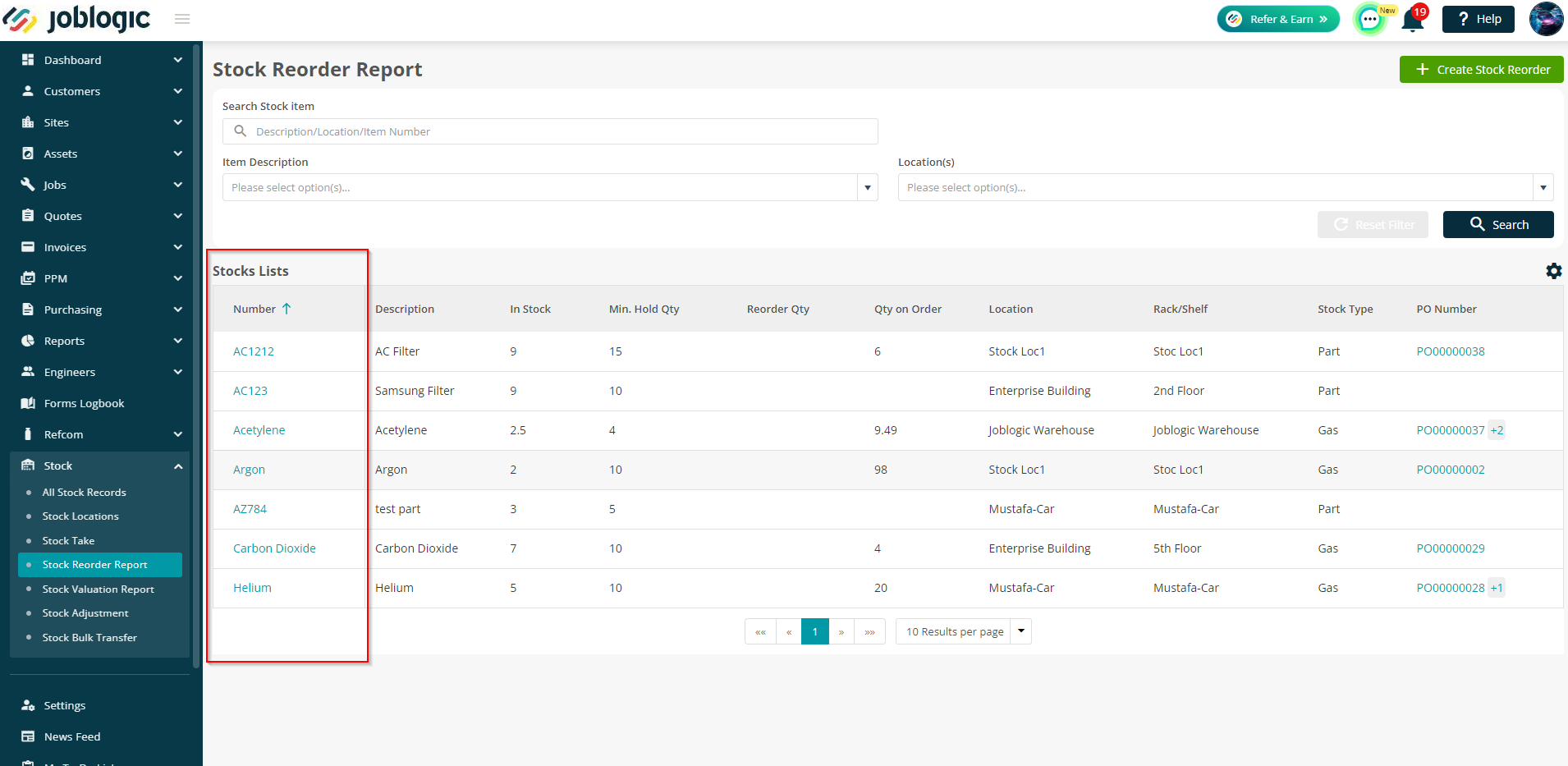Click the Joblogic logo
This screenshot has width=1568, height=766.
[x=76, y=19]
